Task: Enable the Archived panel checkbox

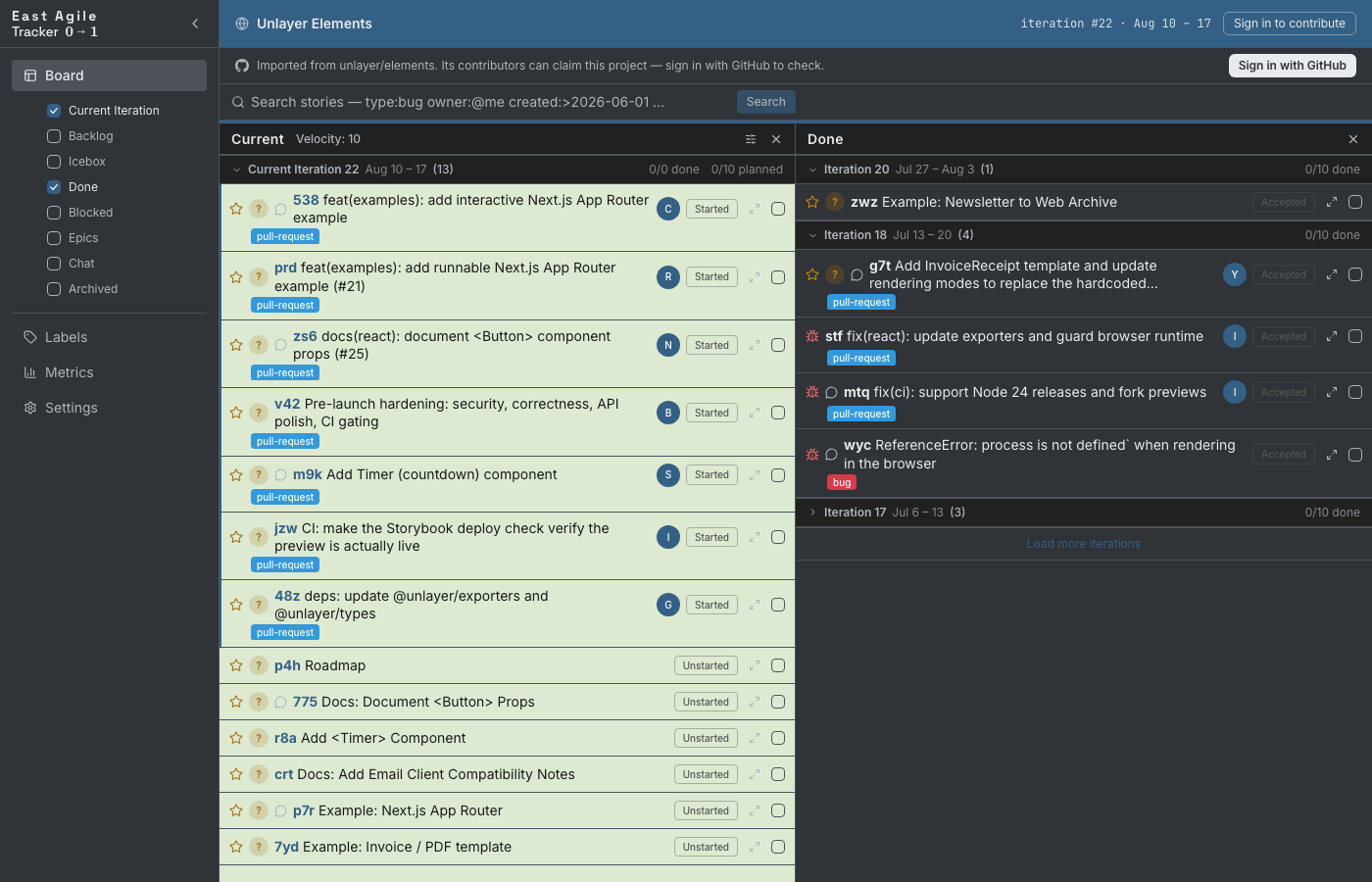Action: pyautogui.click(x=54, y=289)
